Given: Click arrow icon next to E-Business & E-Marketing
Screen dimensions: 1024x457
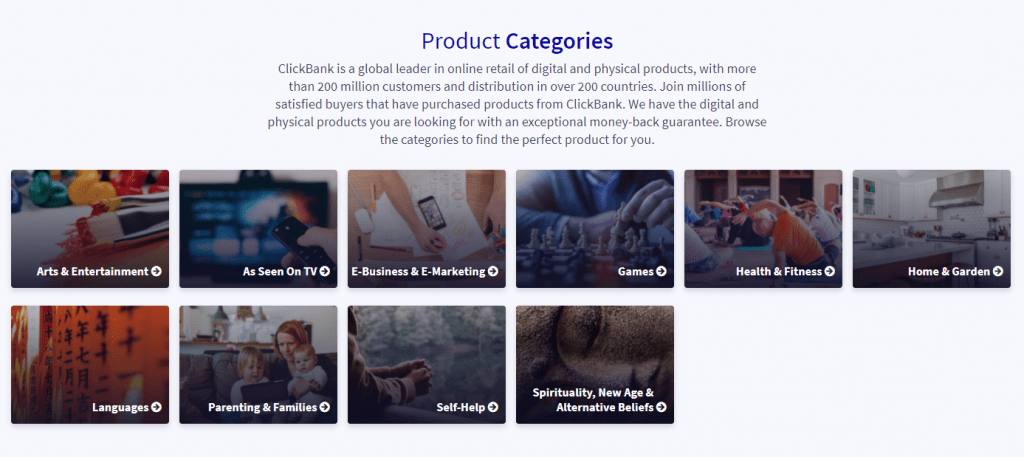Looking at the screenshot, I should point(493,272).
